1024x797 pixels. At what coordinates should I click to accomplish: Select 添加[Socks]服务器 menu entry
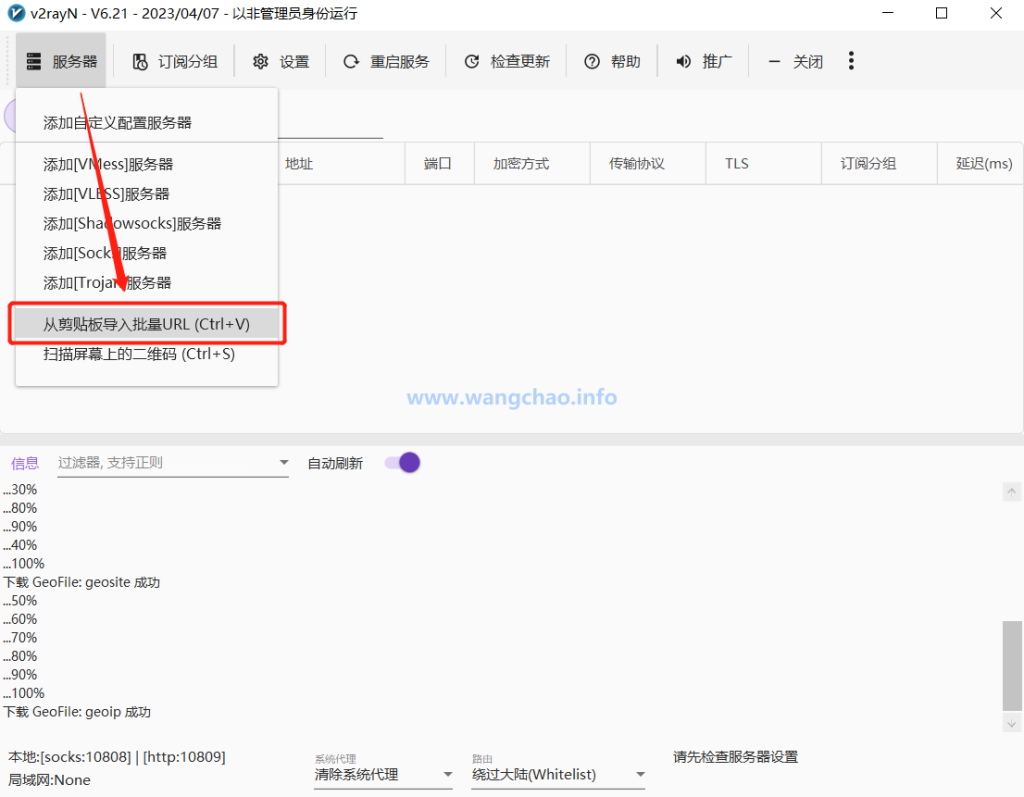(147, 253)
